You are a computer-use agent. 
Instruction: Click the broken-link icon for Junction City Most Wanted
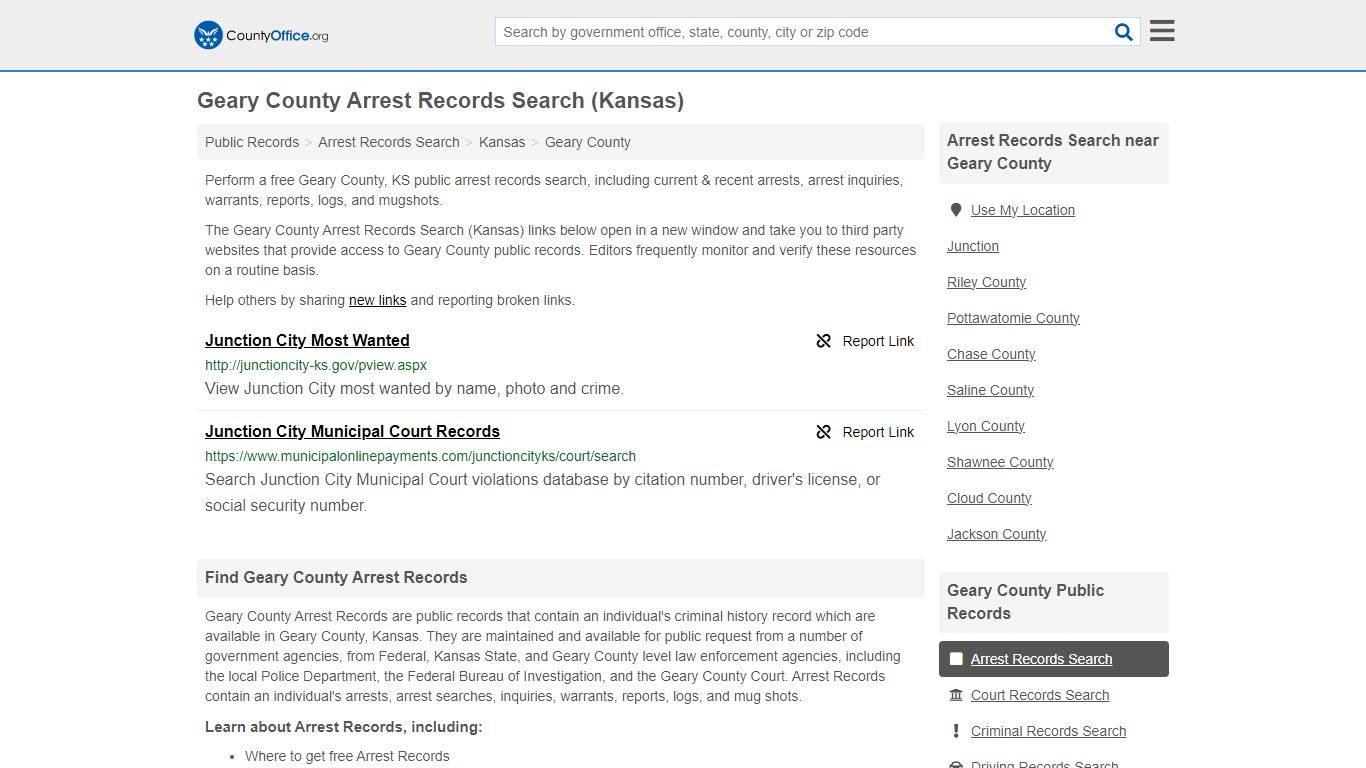tap(823, 341)
